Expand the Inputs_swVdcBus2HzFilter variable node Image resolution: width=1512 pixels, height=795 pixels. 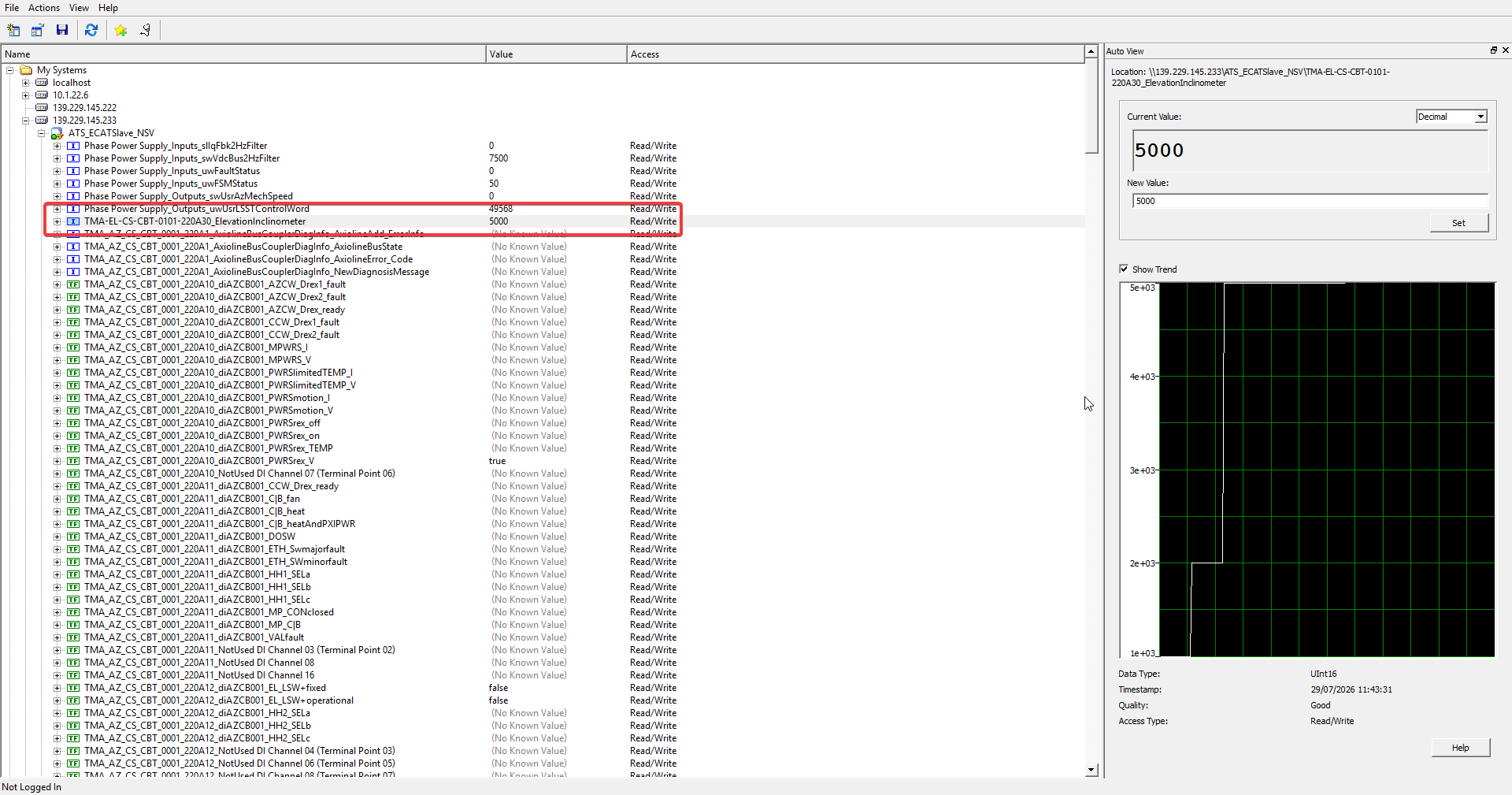[57, 158]
